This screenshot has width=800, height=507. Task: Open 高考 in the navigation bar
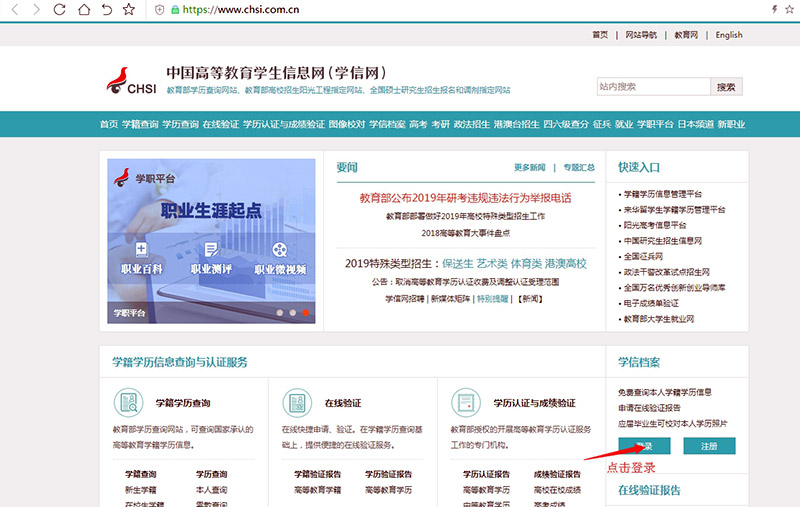pyautogui.click(x=418, y=124)
